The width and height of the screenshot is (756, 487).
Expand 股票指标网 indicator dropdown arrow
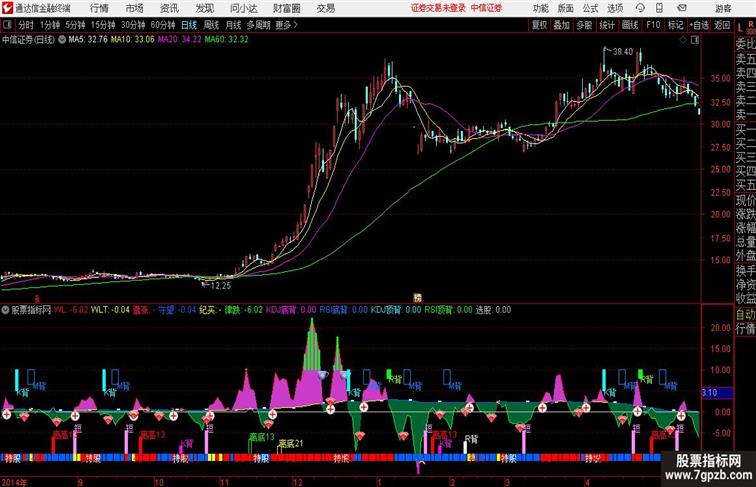click(5, 310)
